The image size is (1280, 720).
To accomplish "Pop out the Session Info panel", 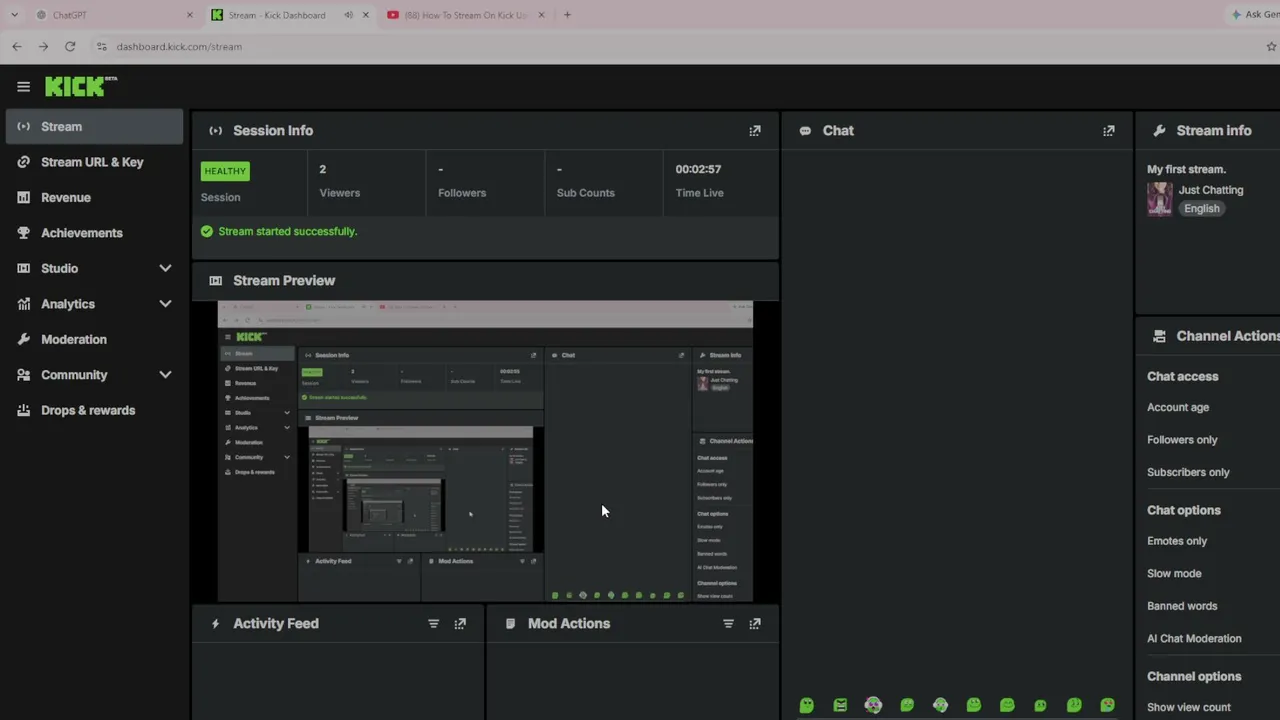I will pyautogui.click(x=755, y=131).
